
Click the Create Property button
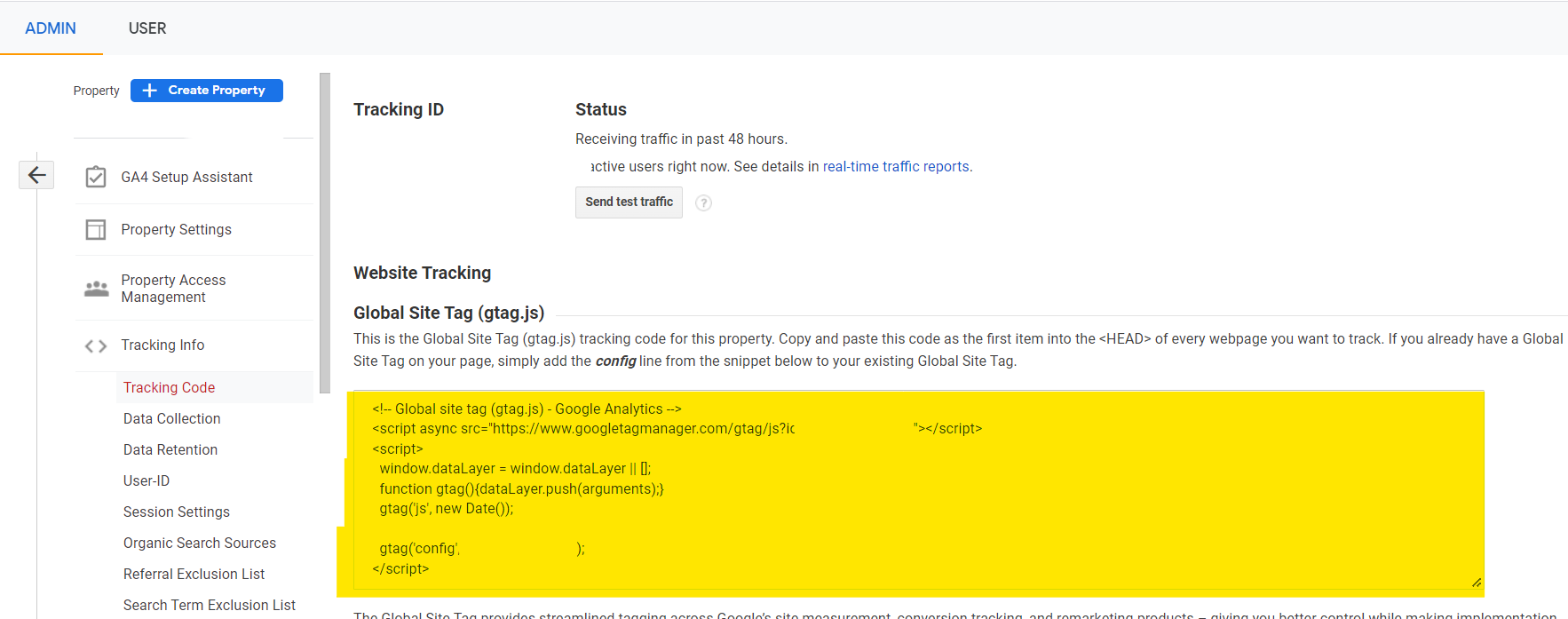coord(207,91)
